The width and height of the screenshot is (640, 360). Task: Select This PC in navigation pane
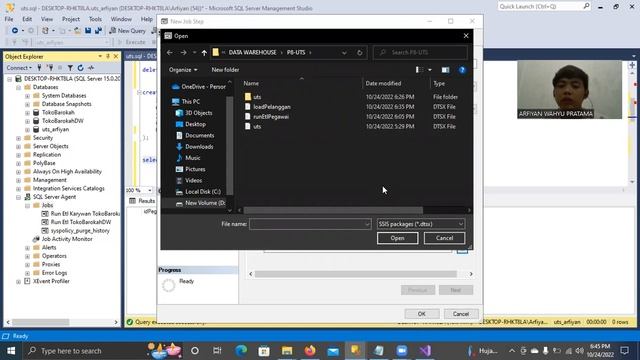(191, 101)
